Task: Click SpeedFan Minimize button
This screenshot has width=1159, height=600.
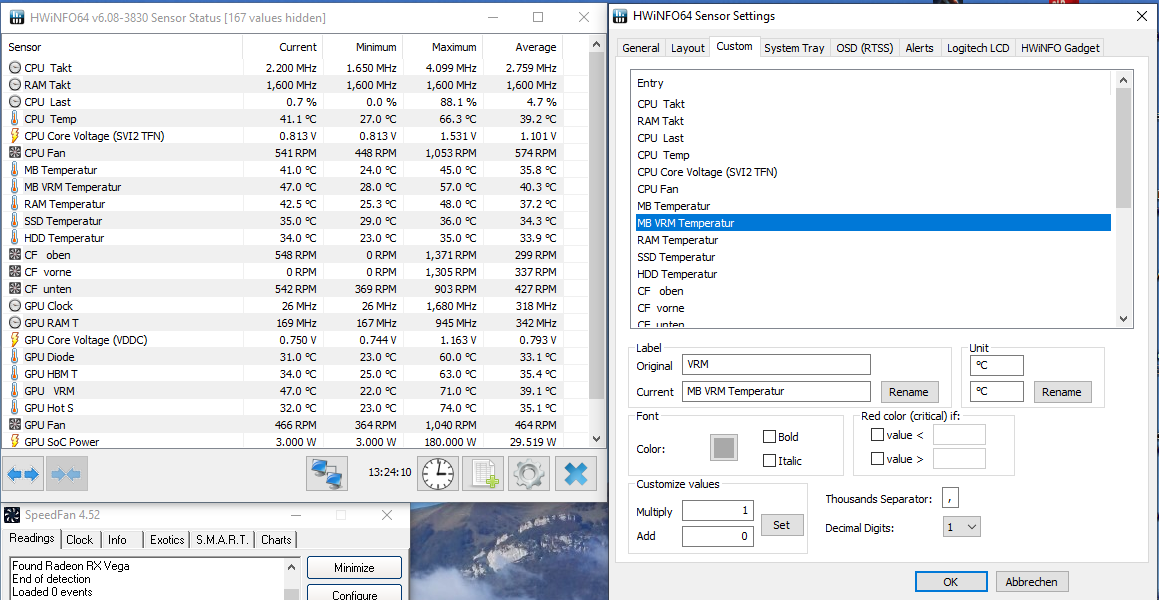Action: (354, 567)
